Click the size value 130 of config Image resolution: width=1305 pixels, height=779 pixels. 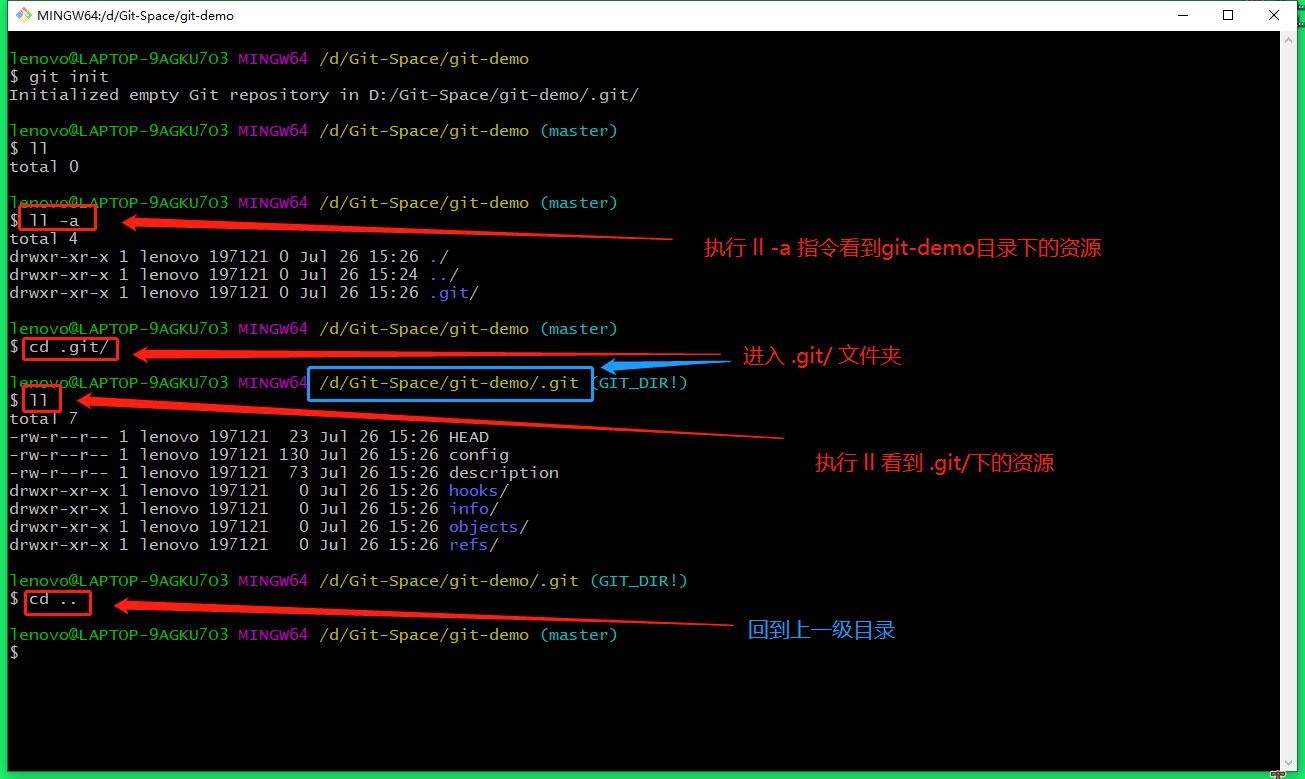tap(294, 455)
